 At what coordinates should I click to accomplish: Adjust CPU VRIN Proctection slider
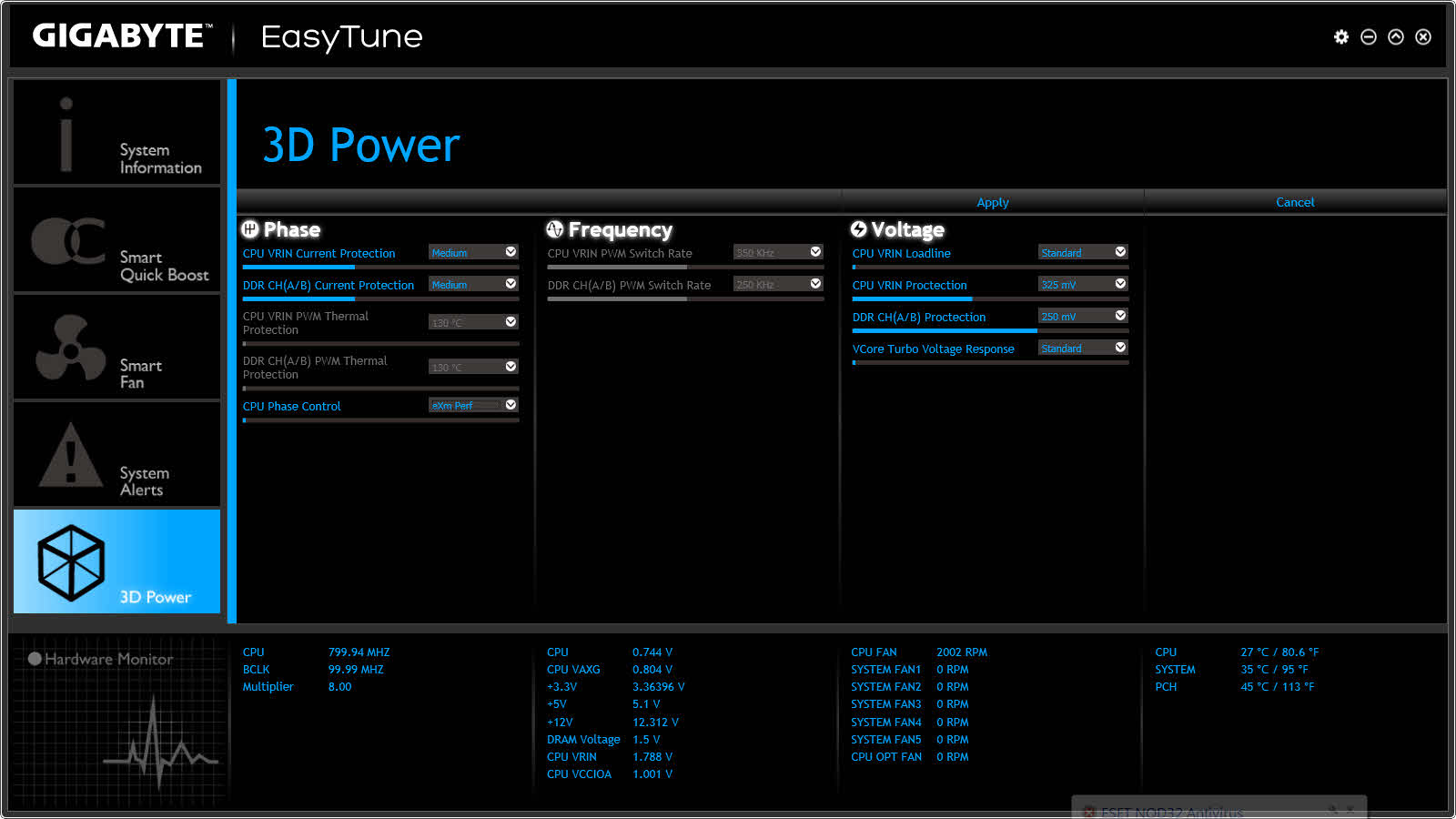990,298
